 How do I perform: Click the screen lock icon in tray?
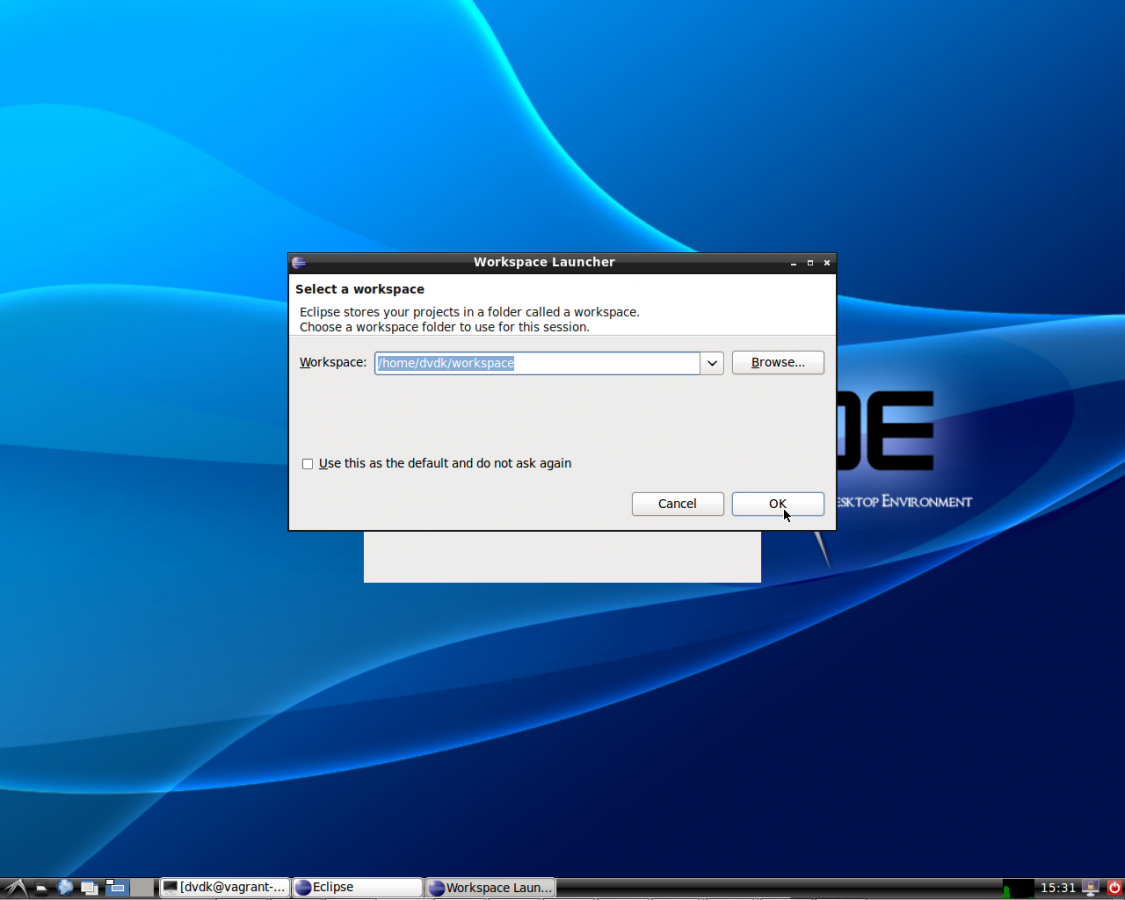coord(1091,887)
